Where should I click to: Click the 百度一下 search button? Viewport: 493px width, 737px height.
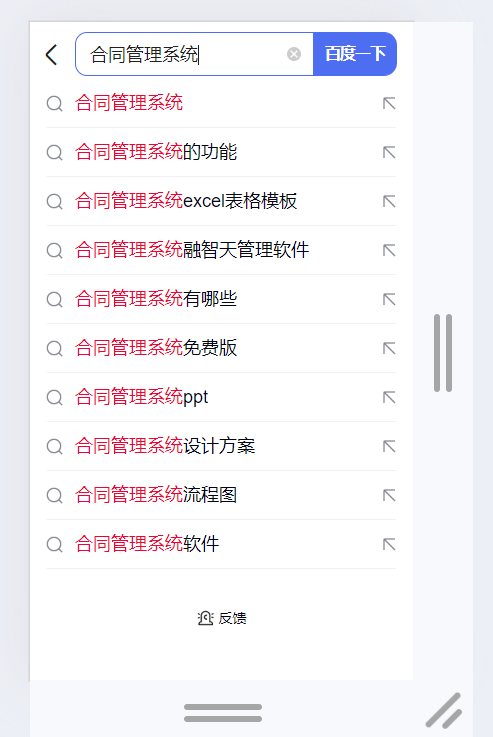pyautogui.click(x=355, y=54)
